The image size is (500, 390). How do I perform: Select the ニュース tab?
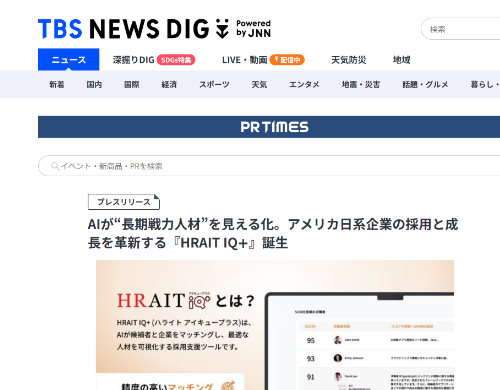68,60
